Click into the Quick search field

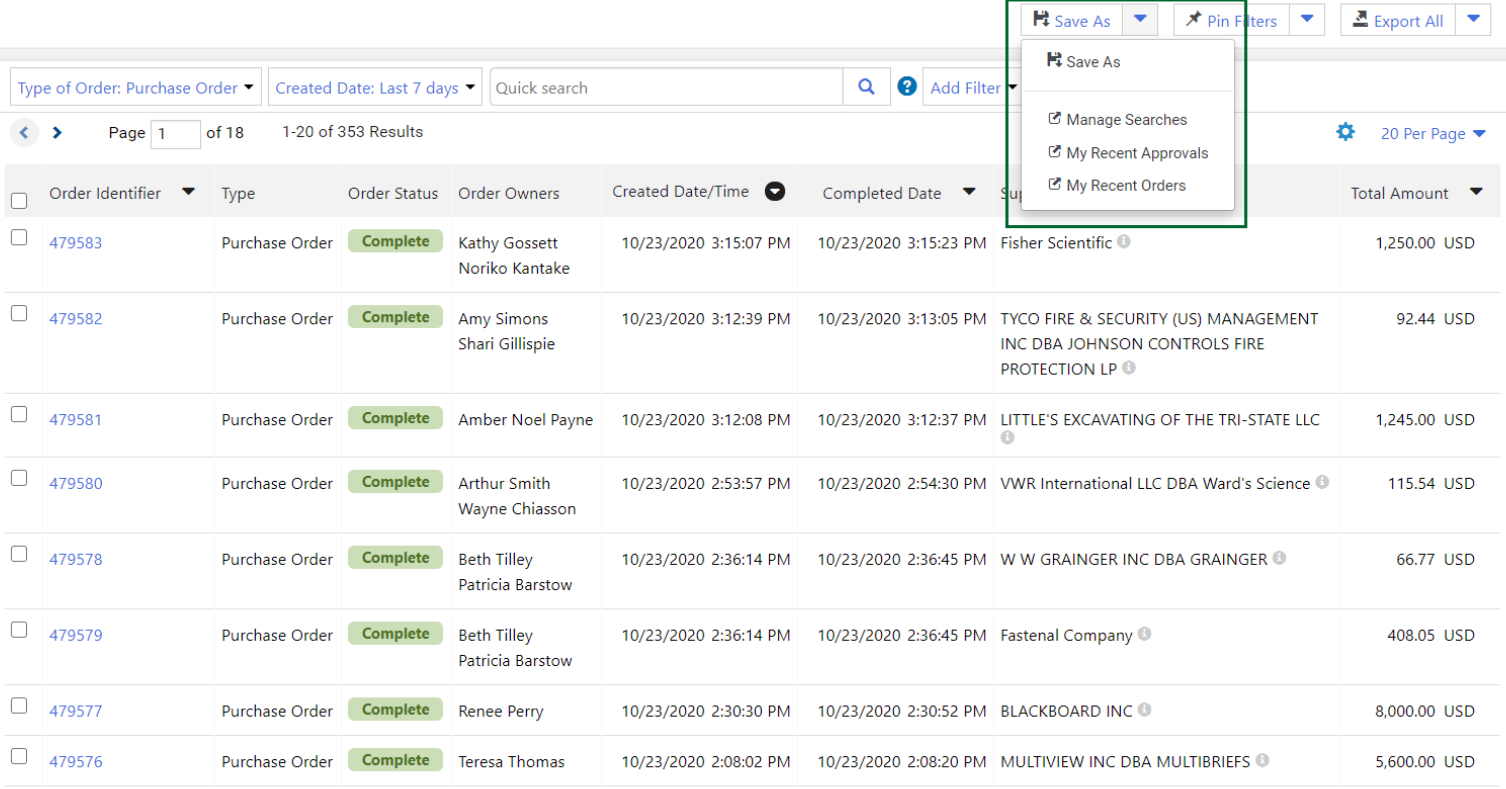[667, 88]
